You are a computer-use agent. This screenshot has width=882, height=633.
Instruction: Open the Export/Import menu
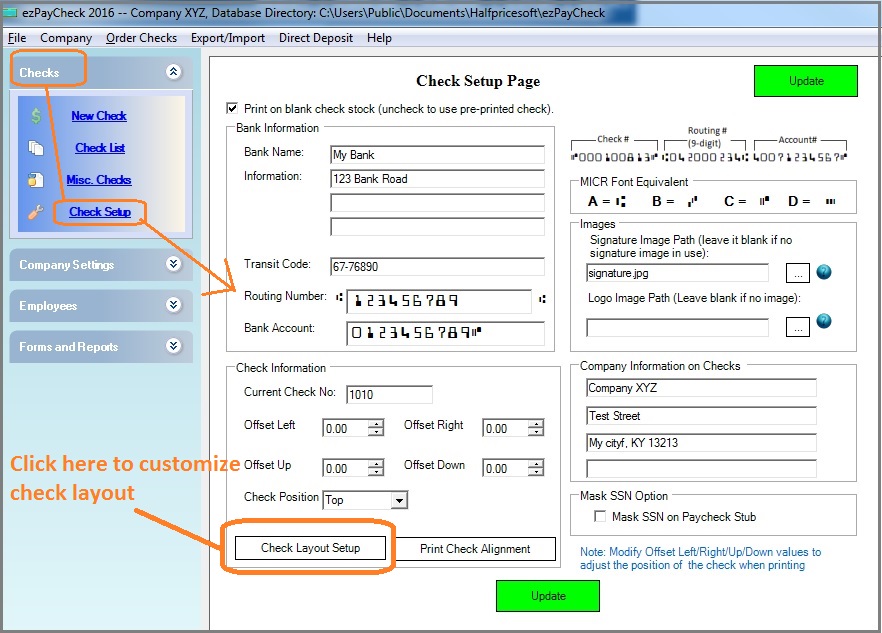(x=228, y=38)
